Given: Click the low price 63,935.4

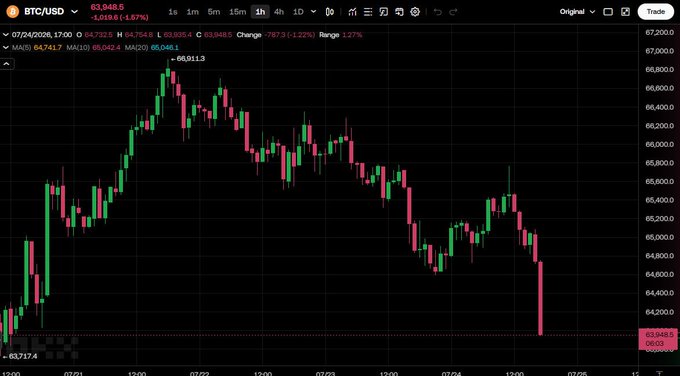Looking at the screenshot, I should (x=178, y=35).
